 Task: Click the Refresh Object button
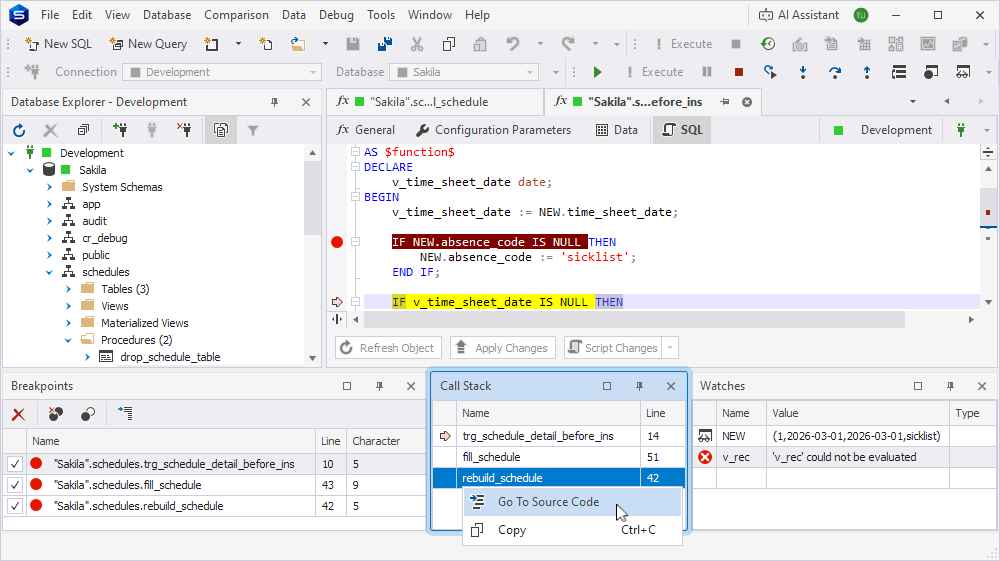[388, 348]
